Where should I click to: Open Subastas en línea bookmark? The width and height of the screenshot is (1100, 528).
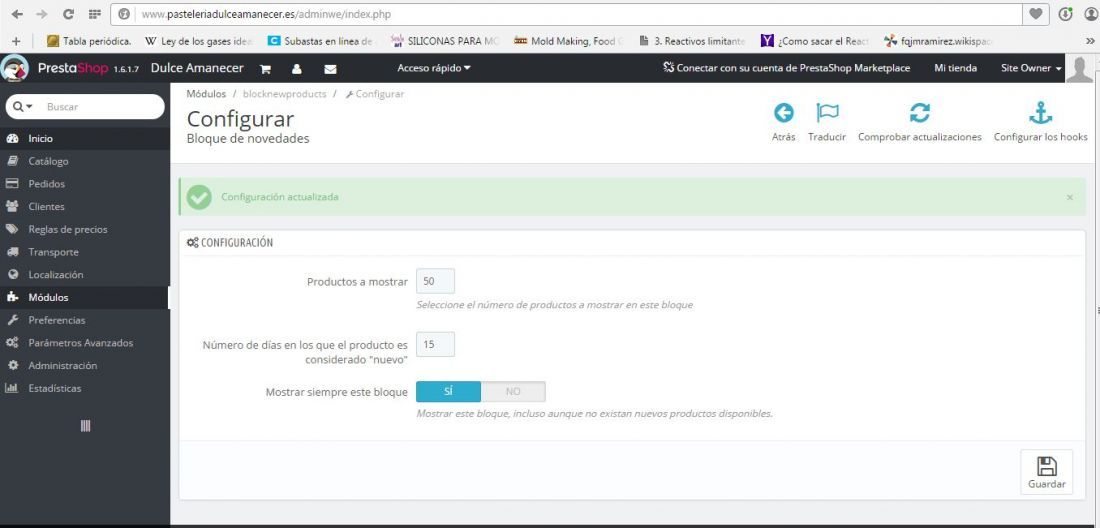(321, 41)
